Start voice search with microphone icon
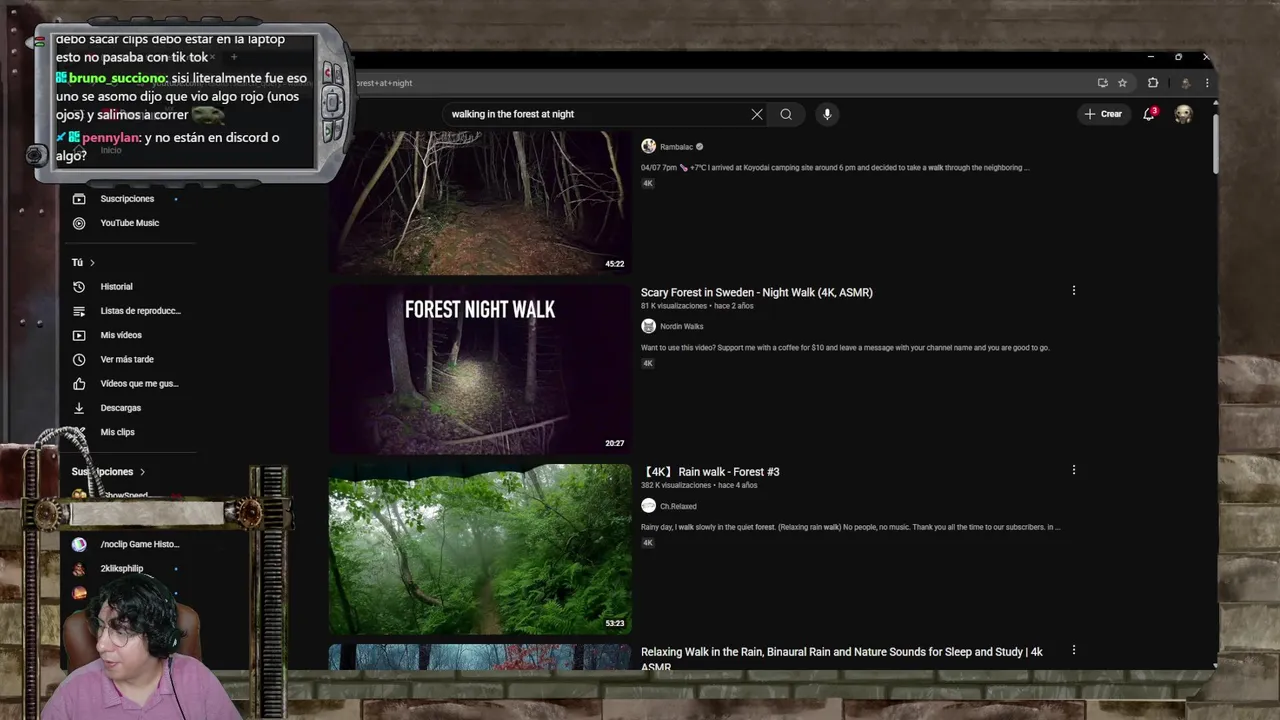Screen dimensions: 1280x720 pos(827,114)
